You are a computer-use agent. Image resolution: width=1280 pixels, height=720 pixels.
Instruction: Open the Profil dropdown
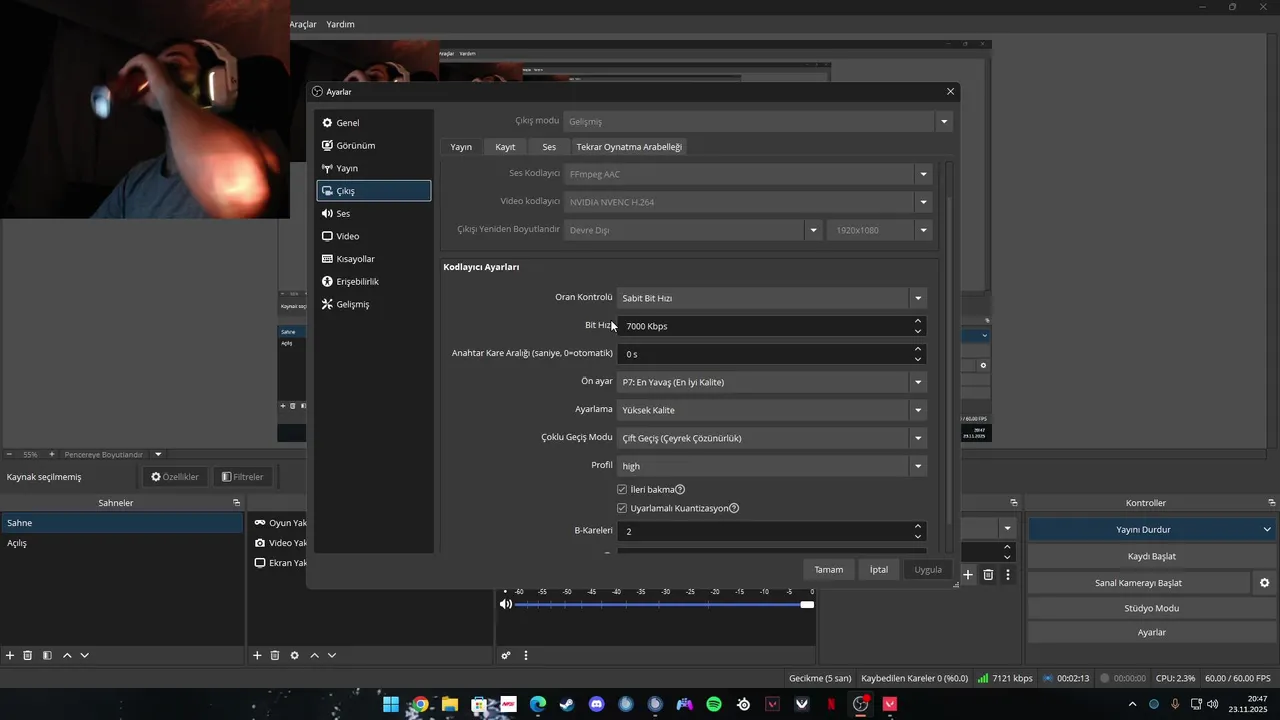pyautogui.click(x=917, y=466)
